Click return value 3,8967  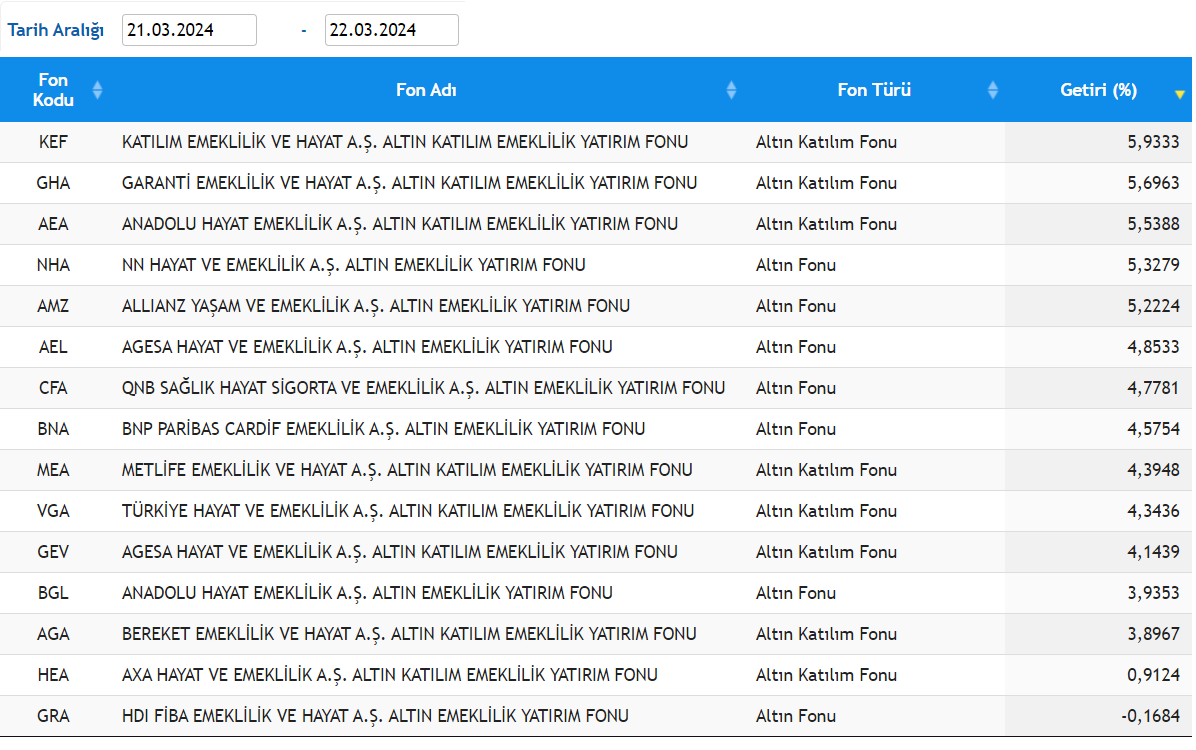(x=1153, y=634)
